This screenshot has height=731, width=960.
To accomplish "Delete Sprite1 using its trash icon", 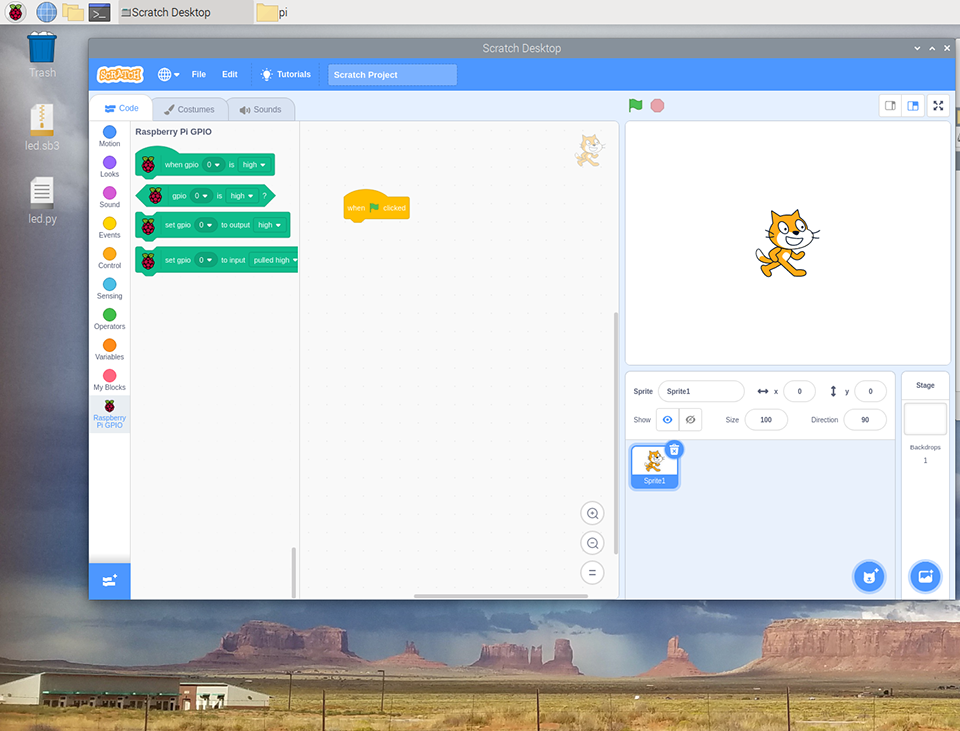I will click(674, 450).
